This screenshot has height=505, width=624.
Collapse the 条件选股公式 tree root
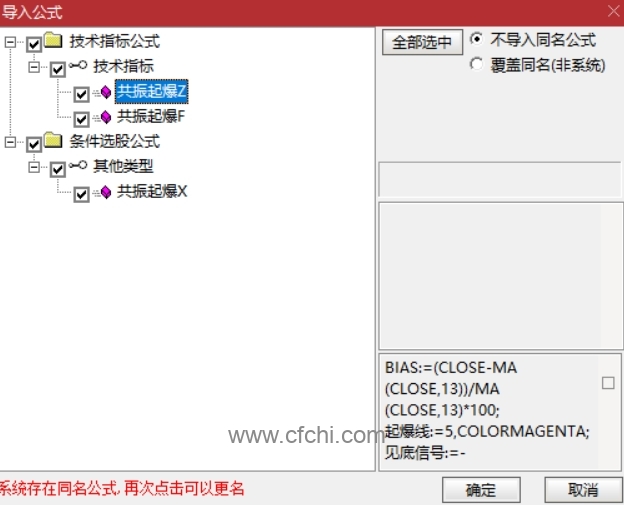coord(10,142)
